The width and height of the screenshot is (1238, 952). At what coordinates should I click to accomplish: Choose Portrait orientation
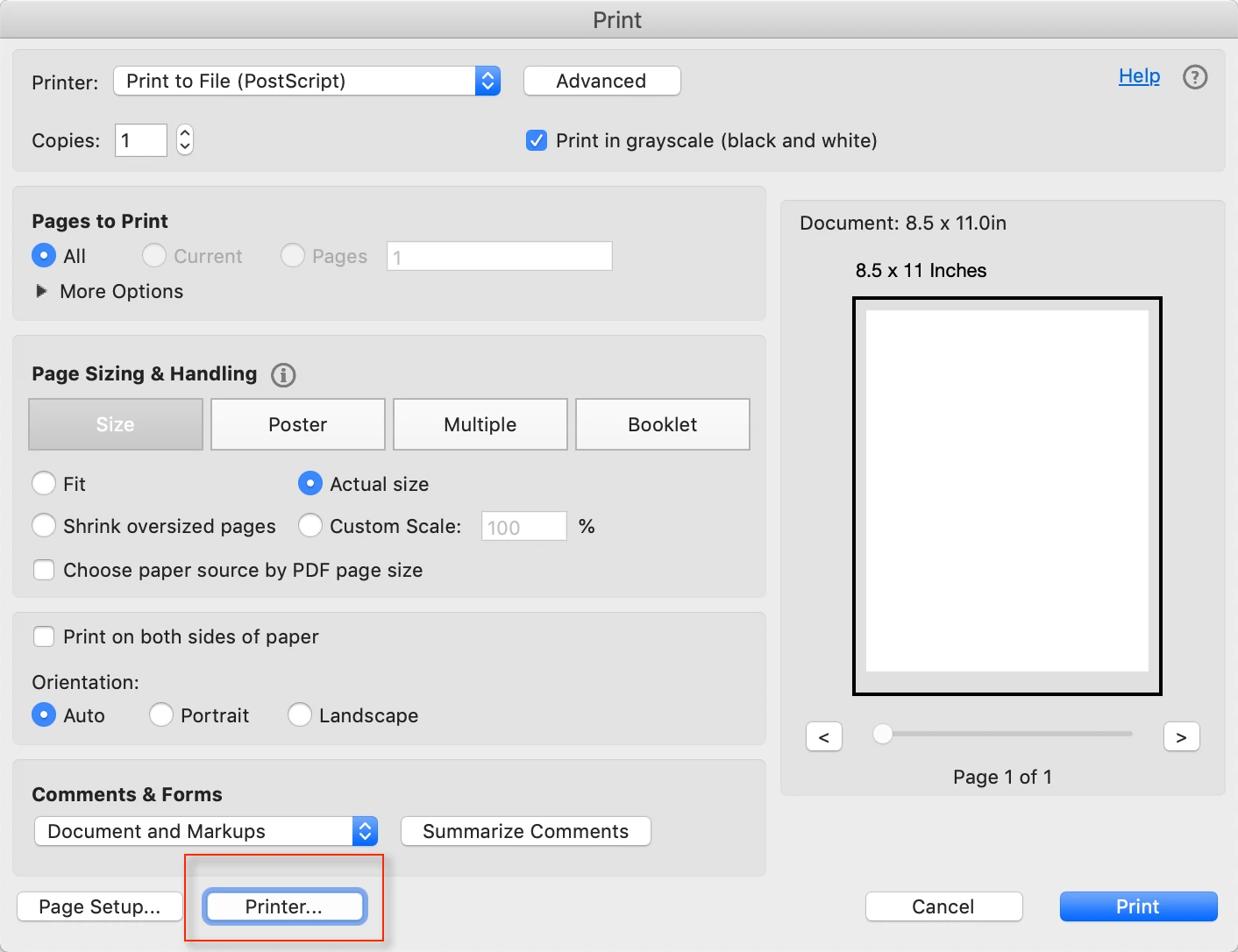161,714
